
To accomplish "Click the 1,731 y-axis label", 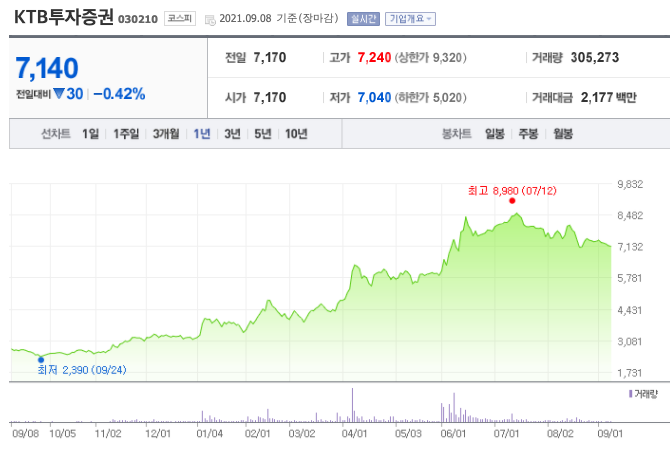I will click(630, 373).
